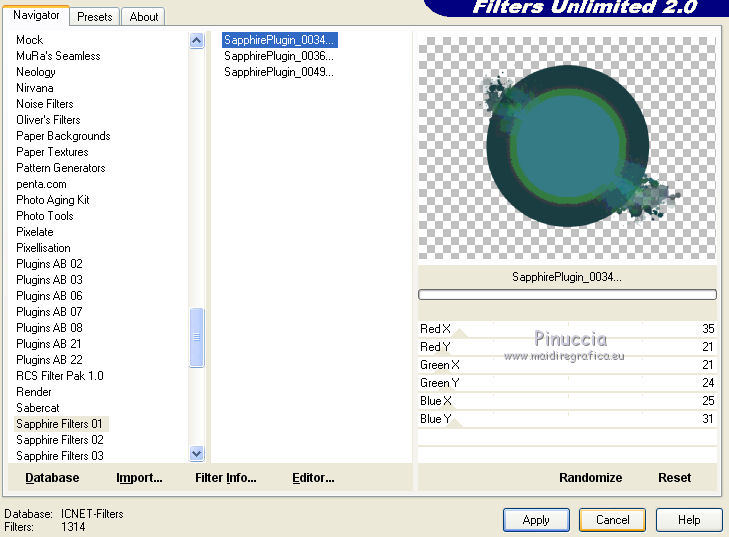Select the Pixellisation category
This screenshot has height=537, width=729.
pos(43,248)
